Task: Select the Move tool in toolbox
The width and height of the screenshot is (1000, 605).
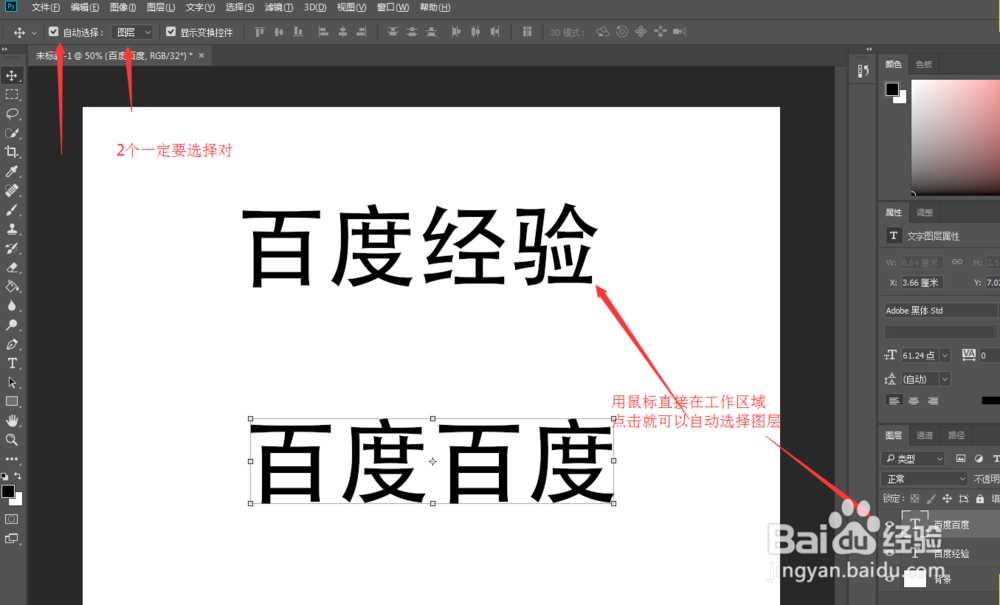Action: pyautogui.click(x=11, y=75)
